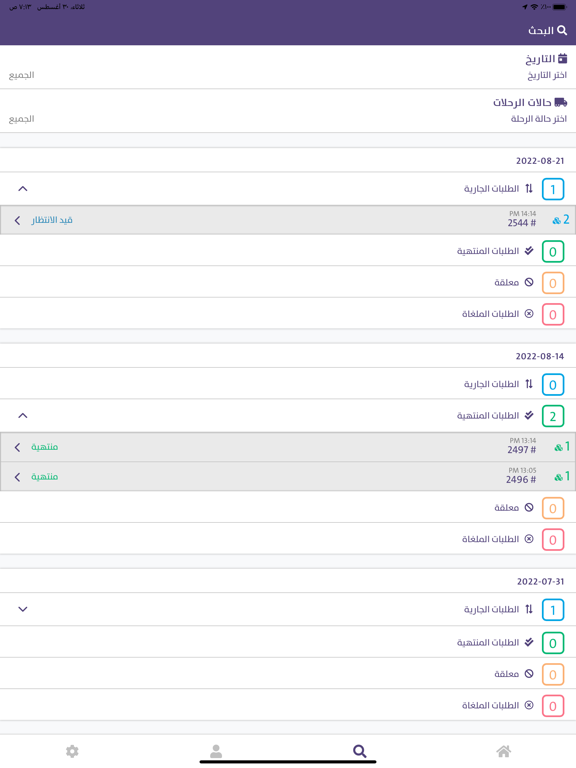Click the boxes icon on order 2496
The height and width of the screenshot is (768, 576).
[558, 478]
